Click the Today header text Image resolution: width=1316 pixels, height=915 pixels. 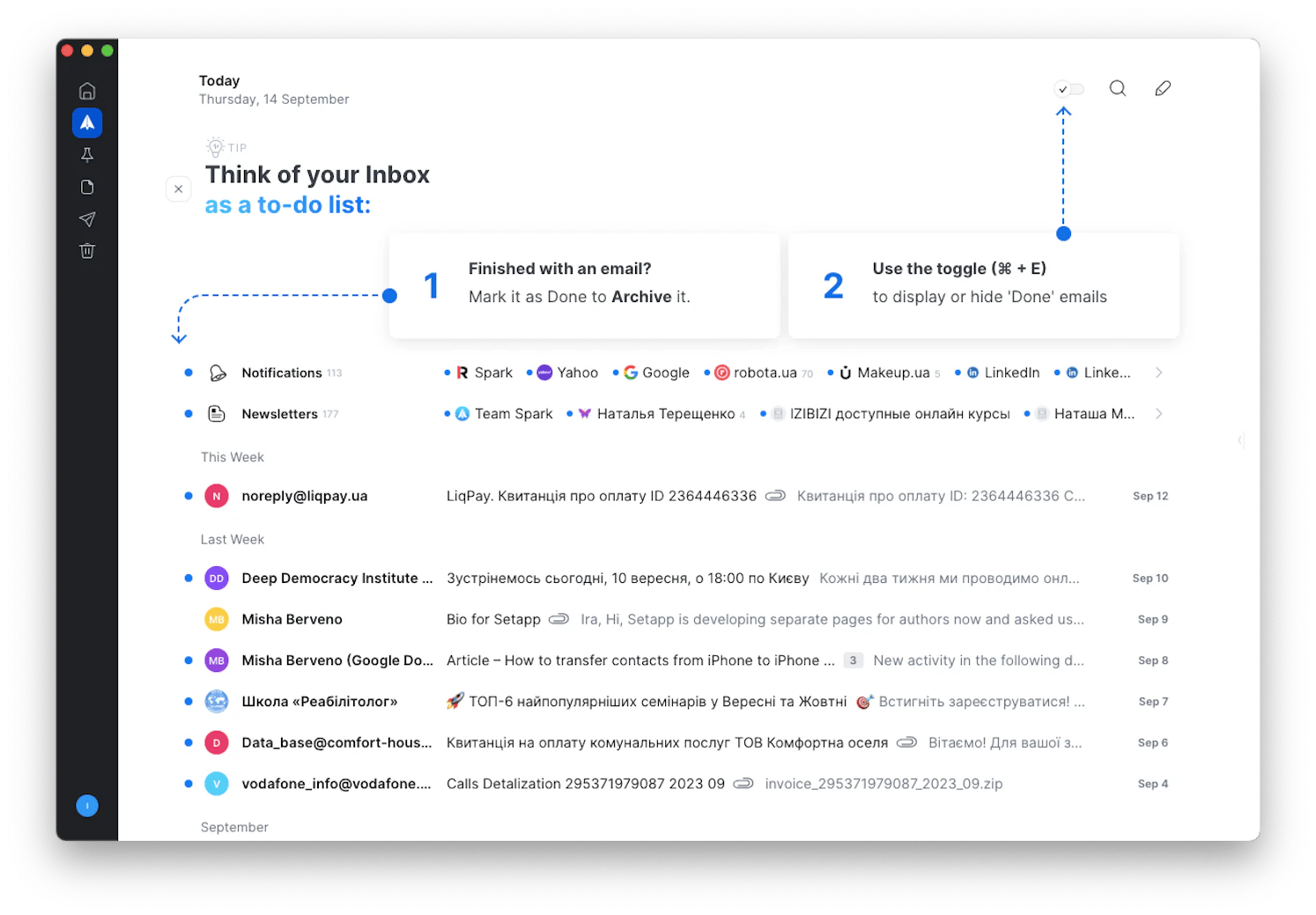pos(219,81)
